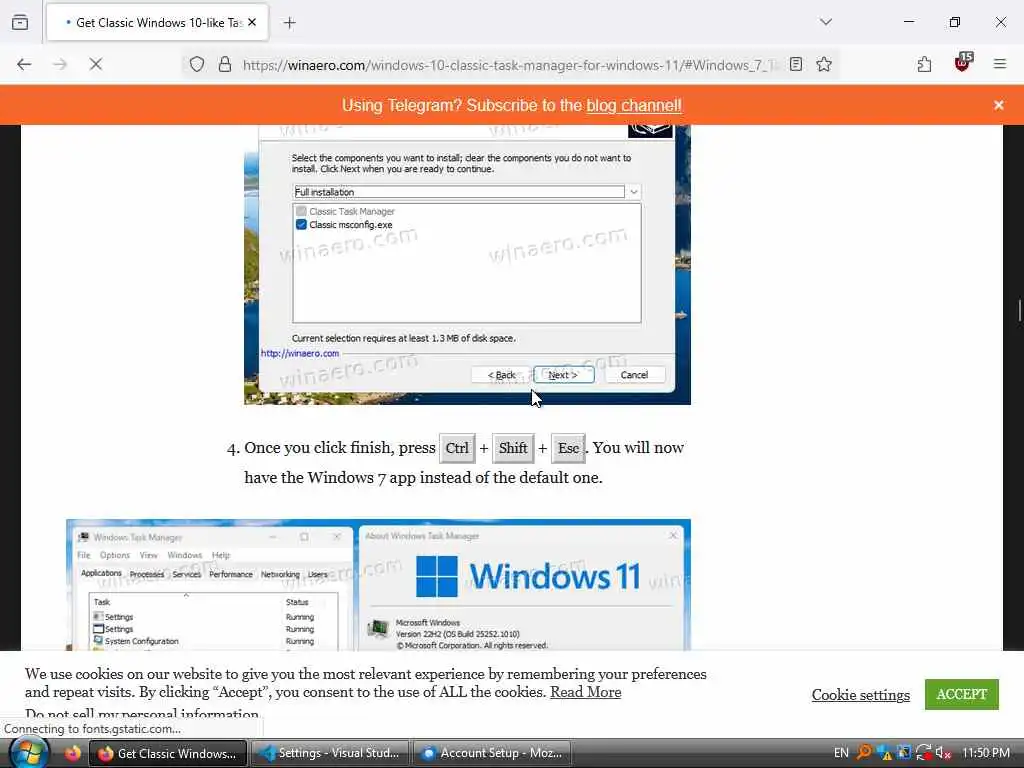
Task: Open Cookie settings
Action: click(x=860, y=695)
